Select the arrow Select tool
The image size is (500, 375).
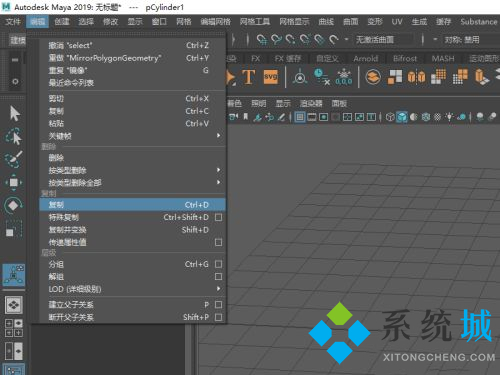tap(14, 114)
